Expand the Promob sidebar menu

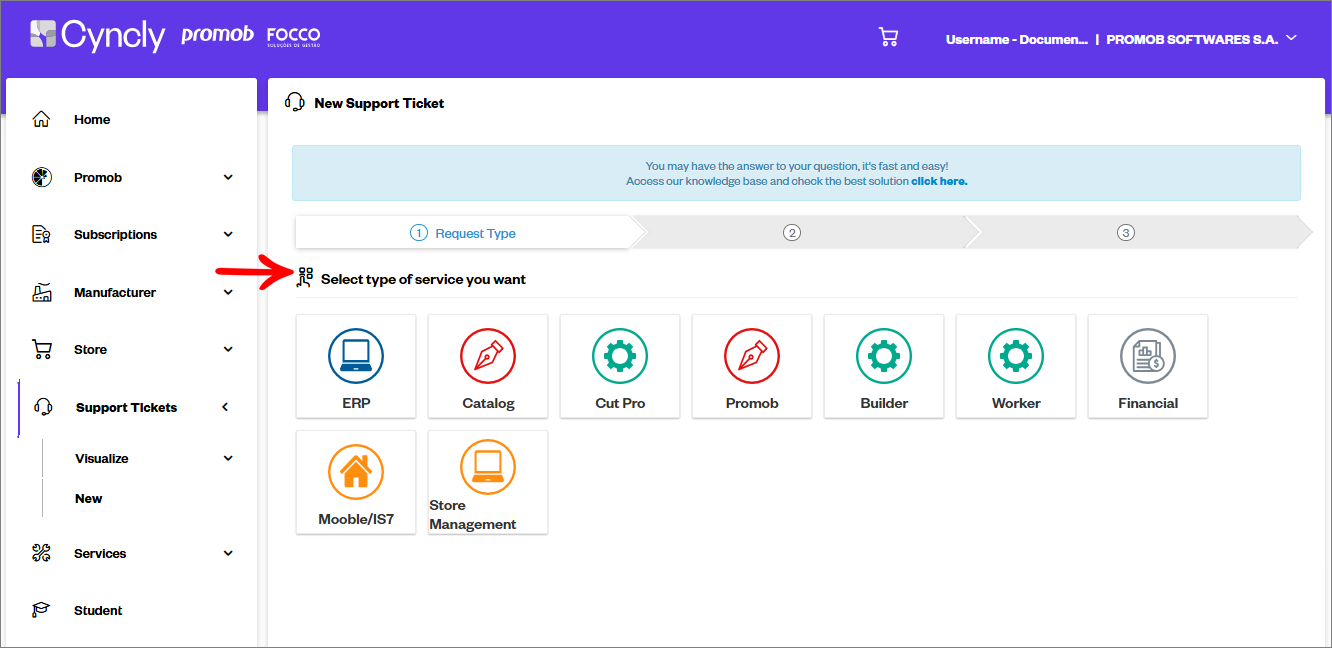[228, 177]
